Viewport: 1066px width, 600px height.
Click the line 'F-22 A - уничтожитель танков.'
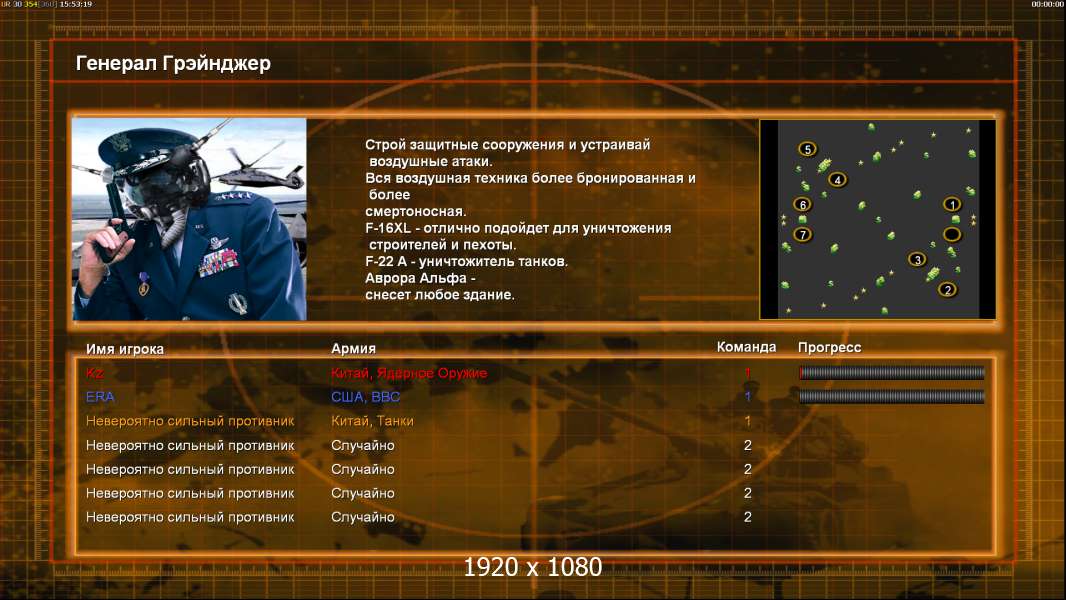pyautogui.click(x=466, y=262)
